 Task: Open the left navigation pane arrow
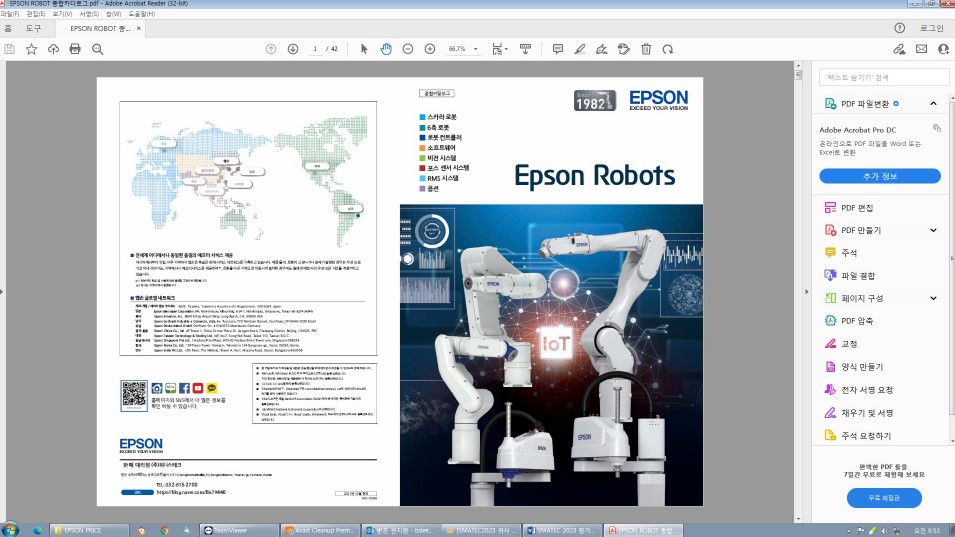click(2, 292)
